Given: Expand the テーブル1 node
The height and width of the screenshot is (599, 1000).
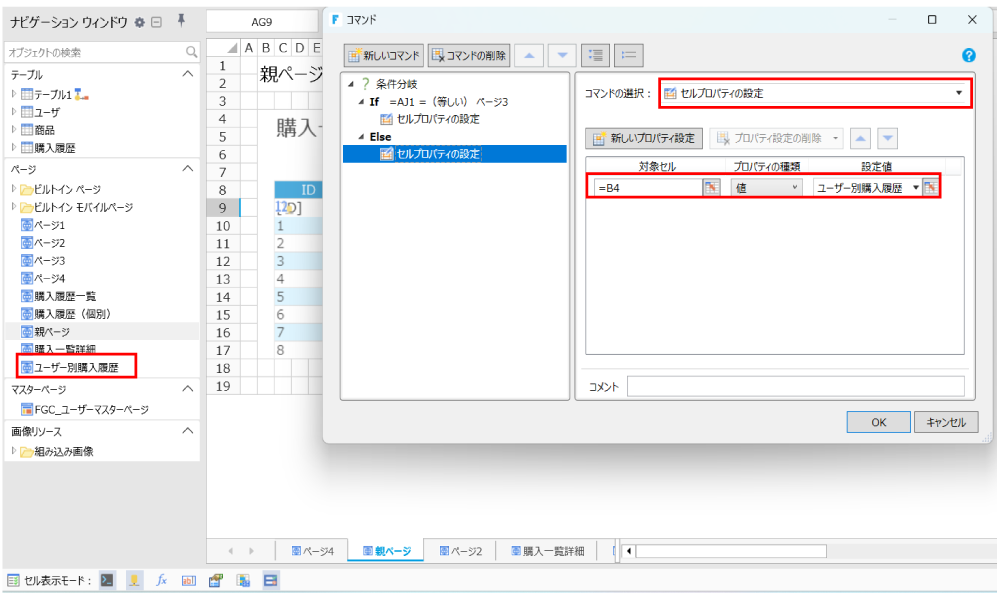Looking at the screenshot, I should click(13, 94).
